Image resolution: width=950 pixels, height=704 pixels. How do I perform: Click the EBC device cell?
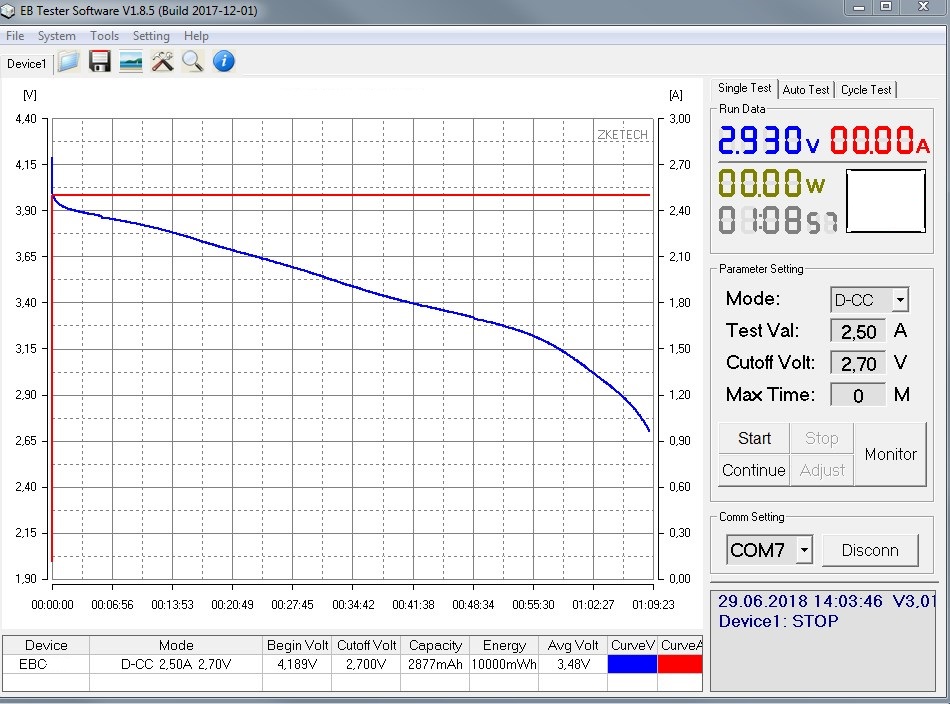46,664
